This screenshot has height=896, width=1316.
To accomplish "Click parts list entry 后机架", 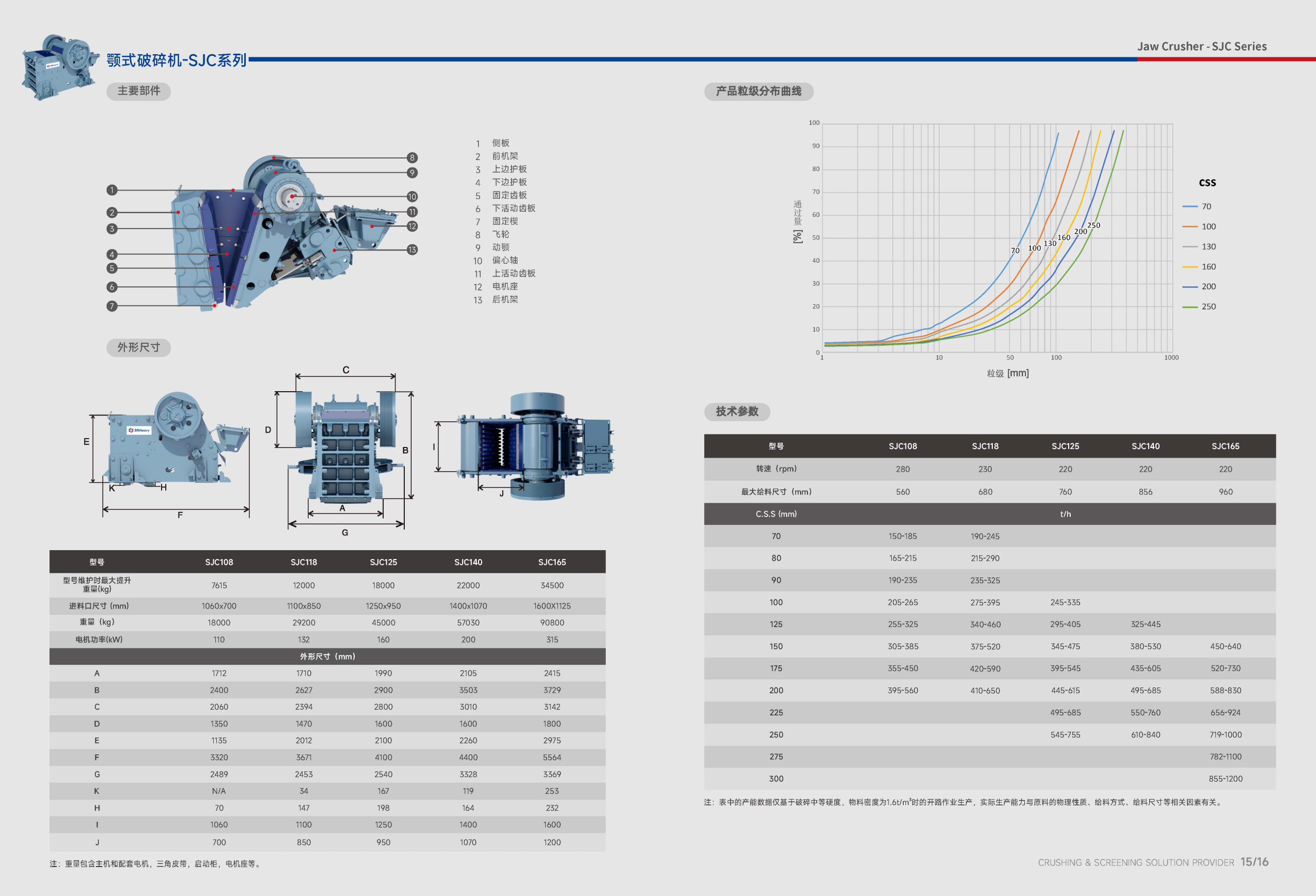I will pos(504,300).
